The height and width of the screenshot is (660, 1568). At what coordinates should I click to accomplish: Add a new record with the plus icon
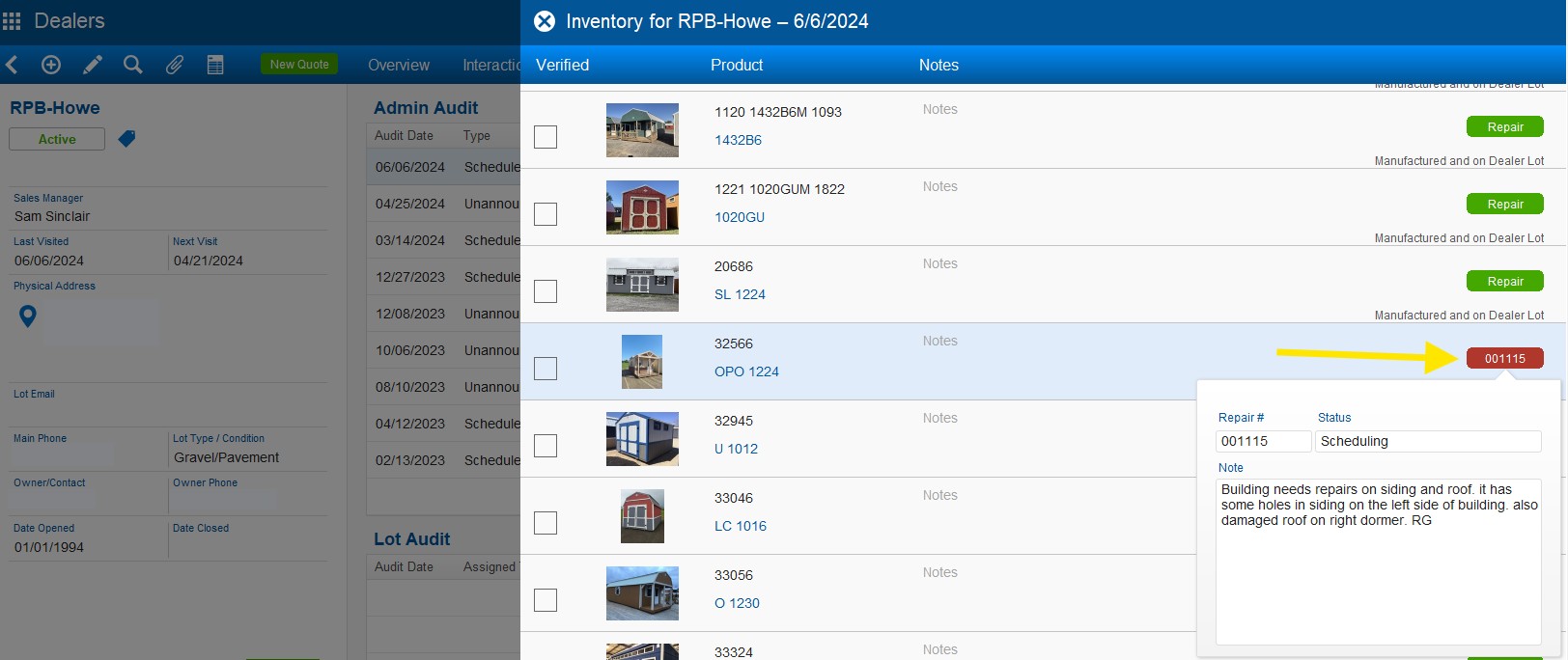click(x=51, y=65)
